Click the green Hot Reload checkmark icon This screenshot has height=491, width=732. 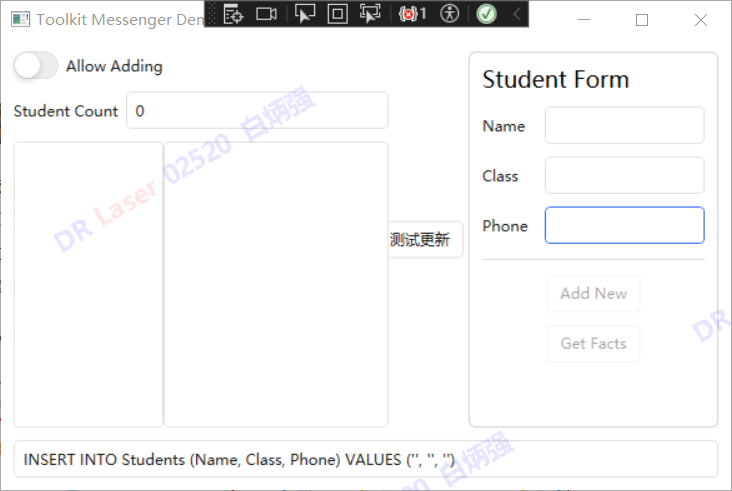pos(486,14)
